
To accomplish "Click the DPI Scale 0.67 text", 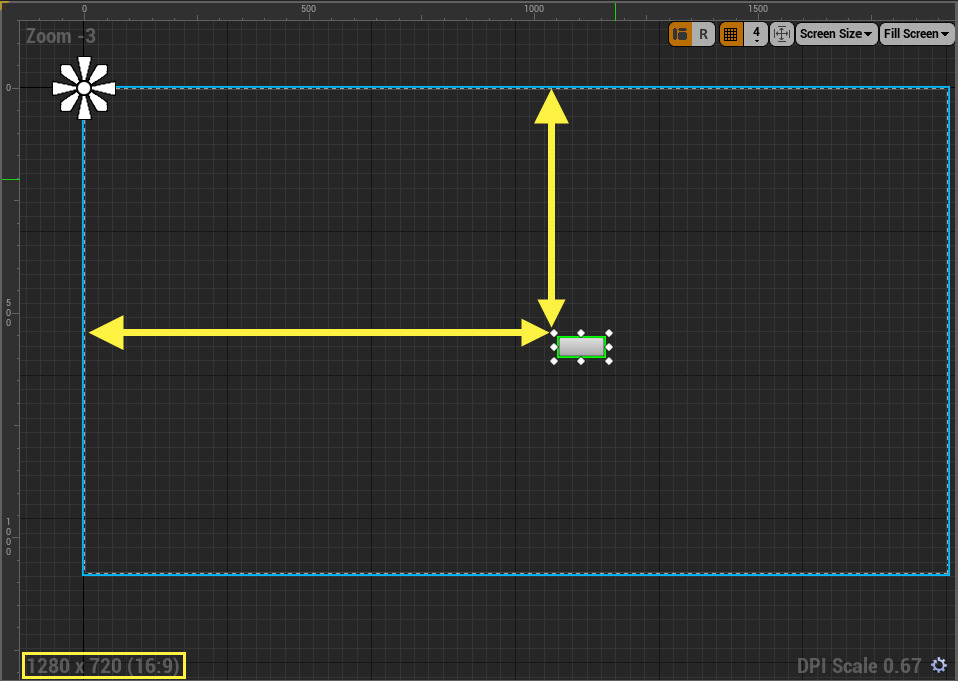I will (x=858, y=665).
